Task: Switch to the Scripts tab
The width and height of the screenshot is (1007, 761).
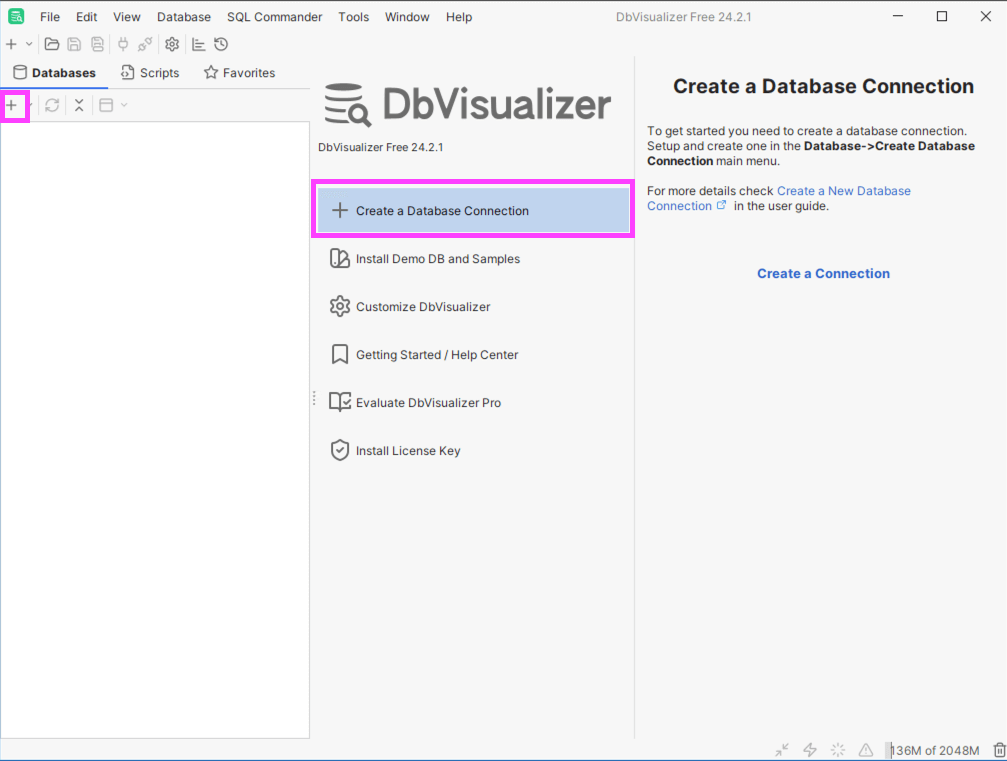Action: click(150, 73)
